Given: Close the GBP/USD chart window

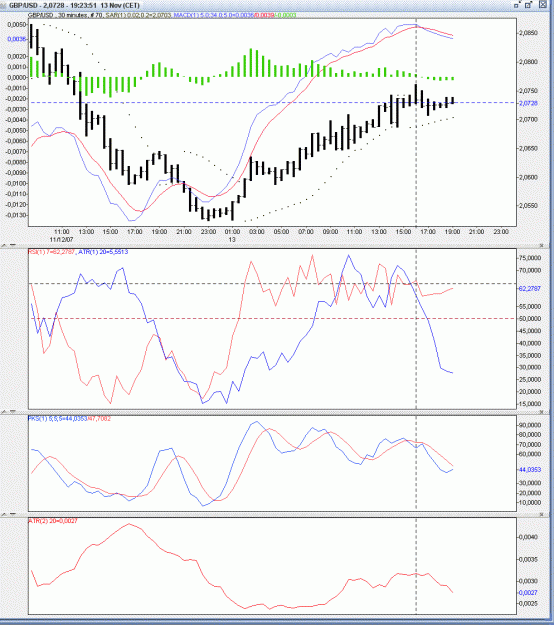Looking at the screenshot, I should click(x=543, y=5).
